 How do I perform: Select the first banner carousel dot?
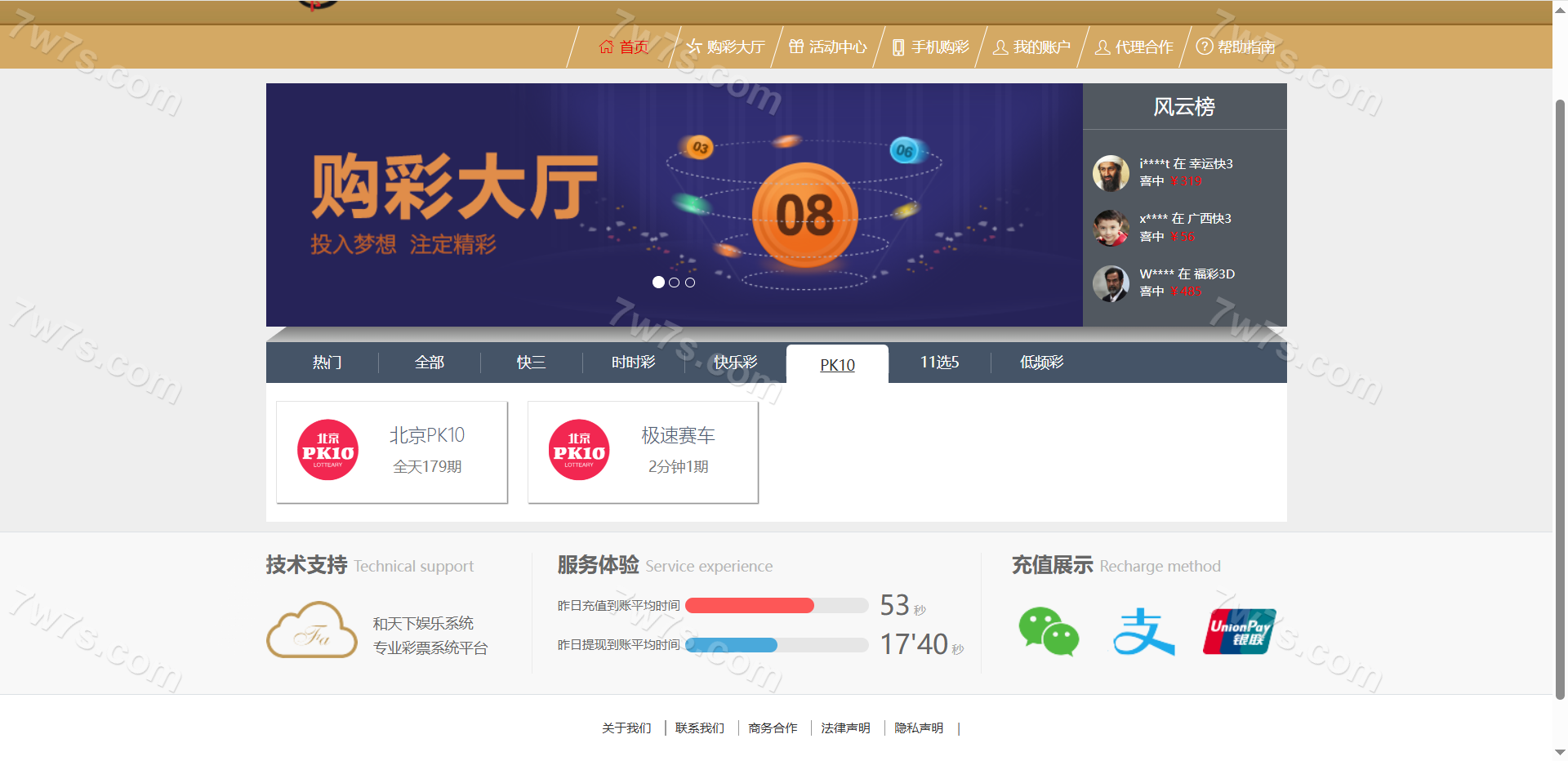pyautogui.click(x=658, y=283)
